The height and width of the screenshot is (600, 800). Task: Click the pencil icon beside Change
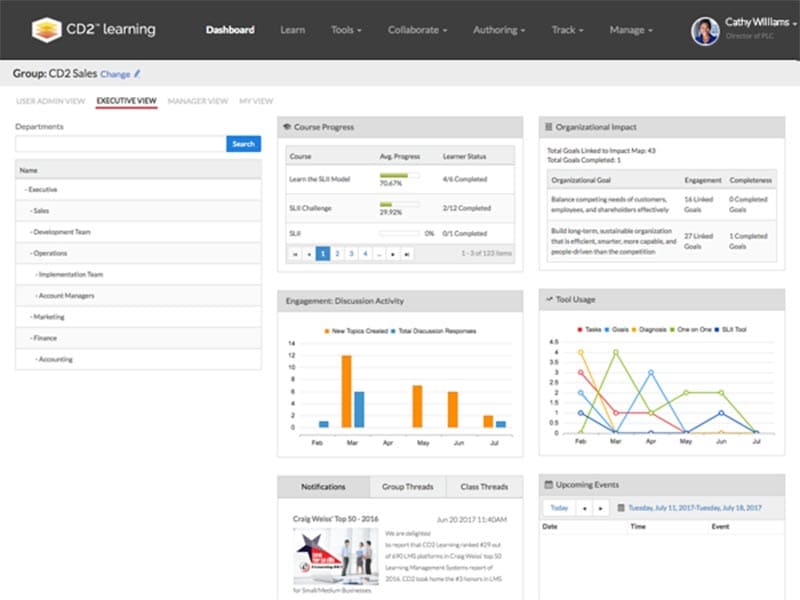click(137, 74)
